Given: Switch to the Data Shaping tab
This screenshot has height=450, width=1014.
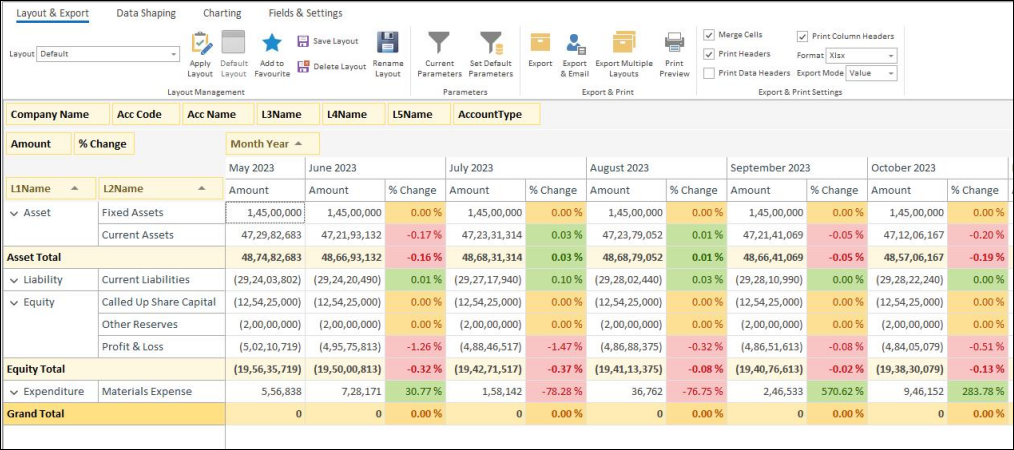Looking at the screenshot, I should pyautogui.click(x=146, y=13).
